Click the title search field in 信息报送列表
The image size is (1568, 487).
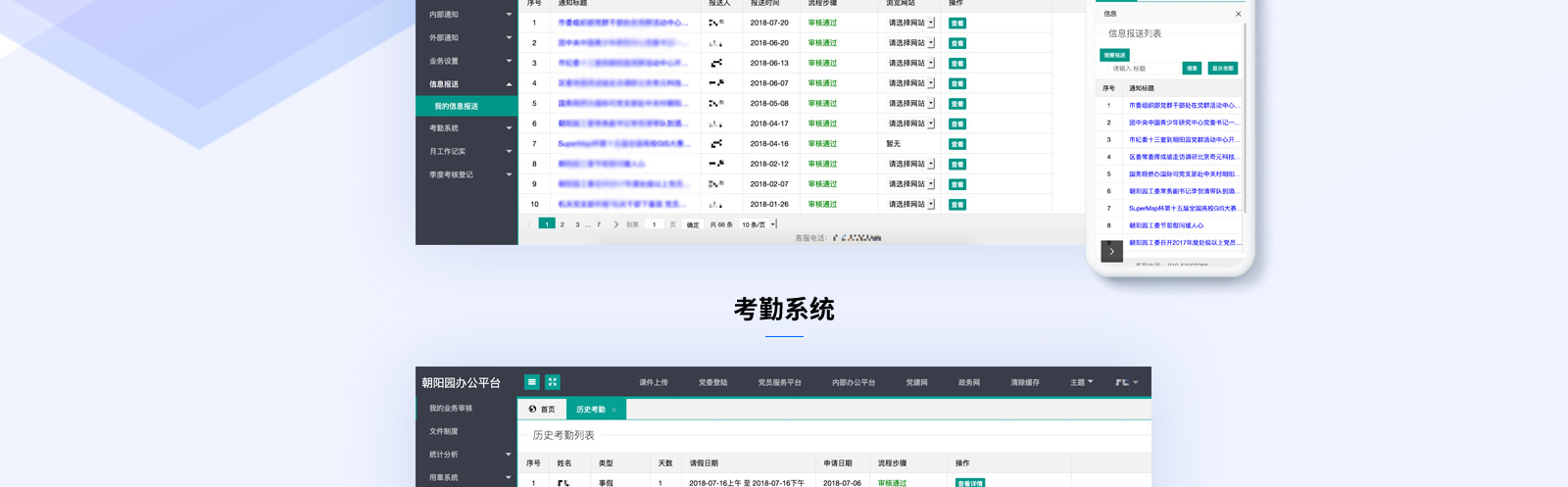click(x=1142, y=69)
